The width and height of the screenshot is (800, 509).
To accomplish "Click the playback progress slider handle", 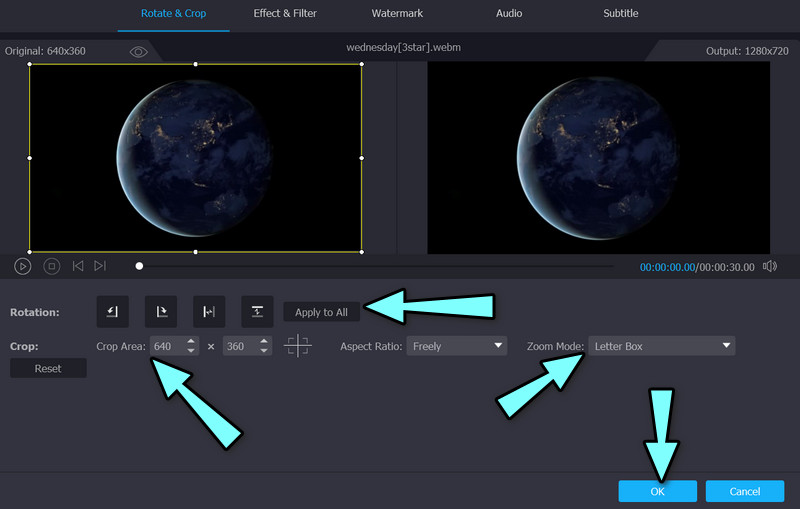I will 139,266.
